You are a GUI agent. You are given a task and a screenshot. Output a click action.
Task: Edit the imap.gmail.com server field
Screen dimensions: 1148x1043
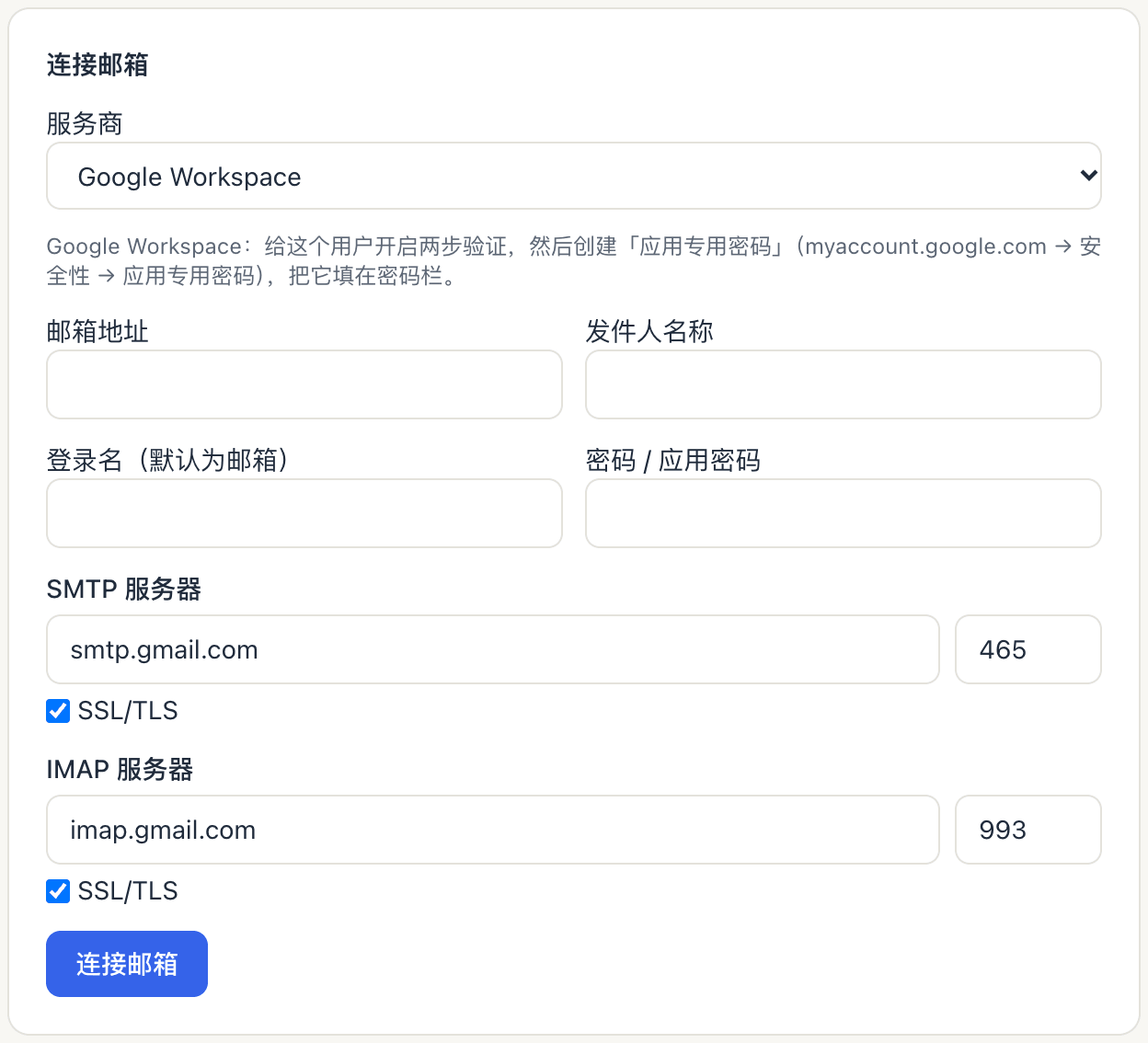pos(493,830)
